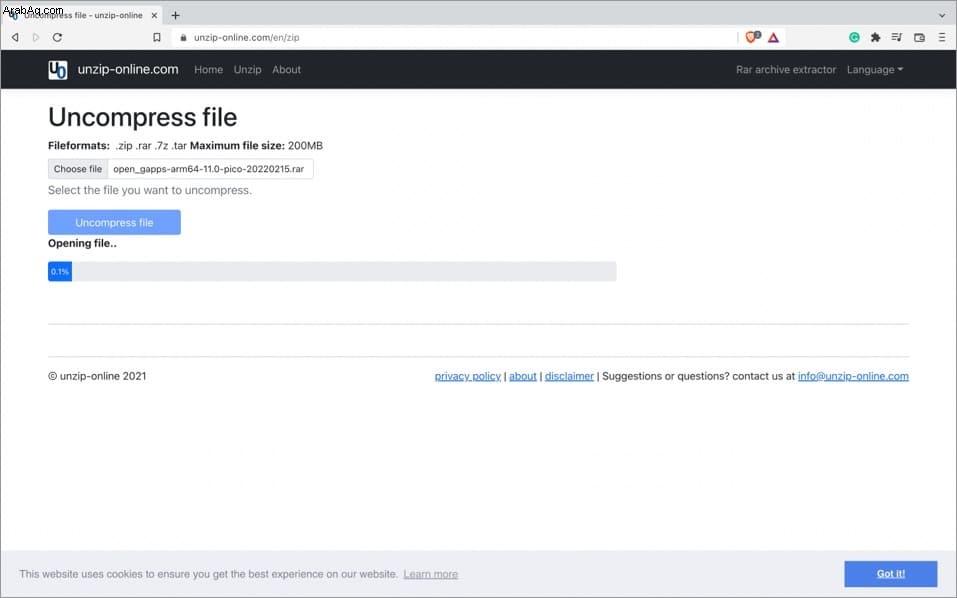Open the browser hamburger menu
The image size is (957, 598).
point(942,37)
